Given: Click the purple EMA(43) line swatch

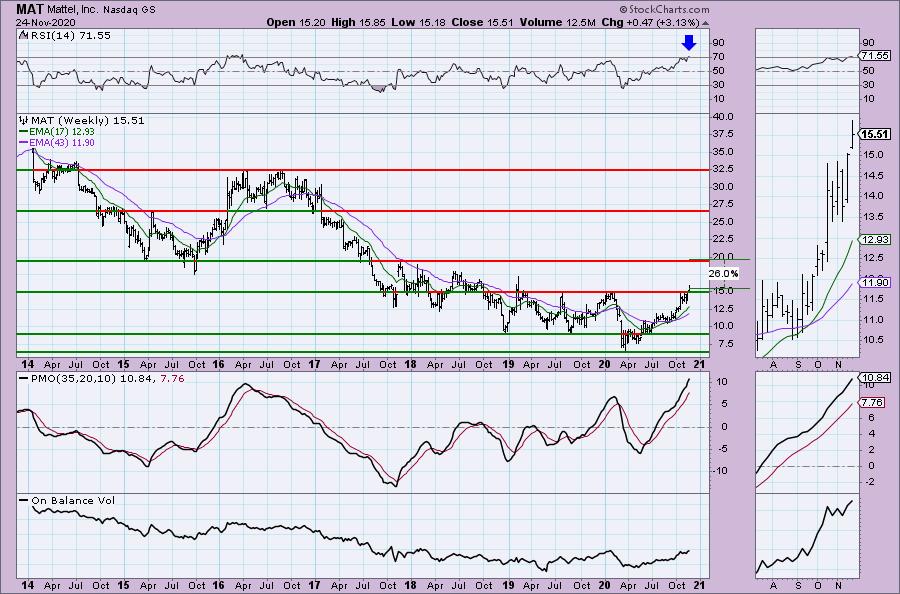Looking at the screenshot, I should click(x=24, y=143).
